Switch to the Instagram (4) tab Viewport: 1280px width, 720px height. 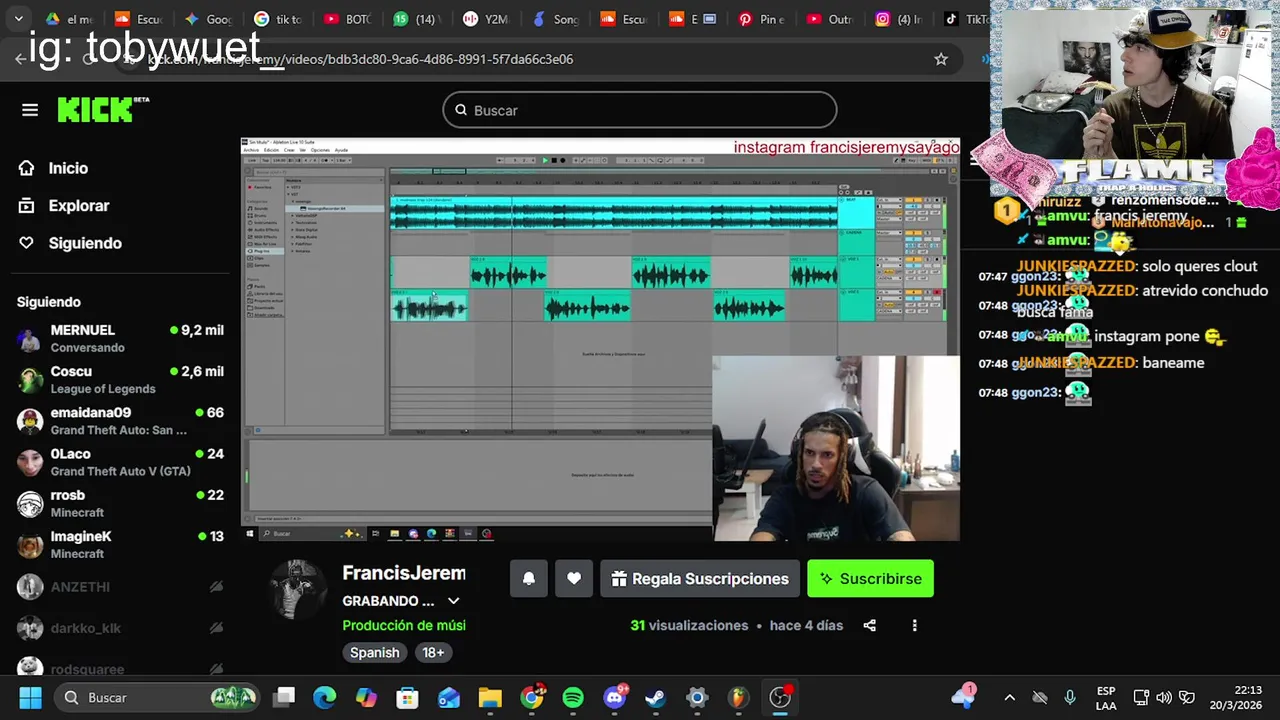click(x=899, y=19)
